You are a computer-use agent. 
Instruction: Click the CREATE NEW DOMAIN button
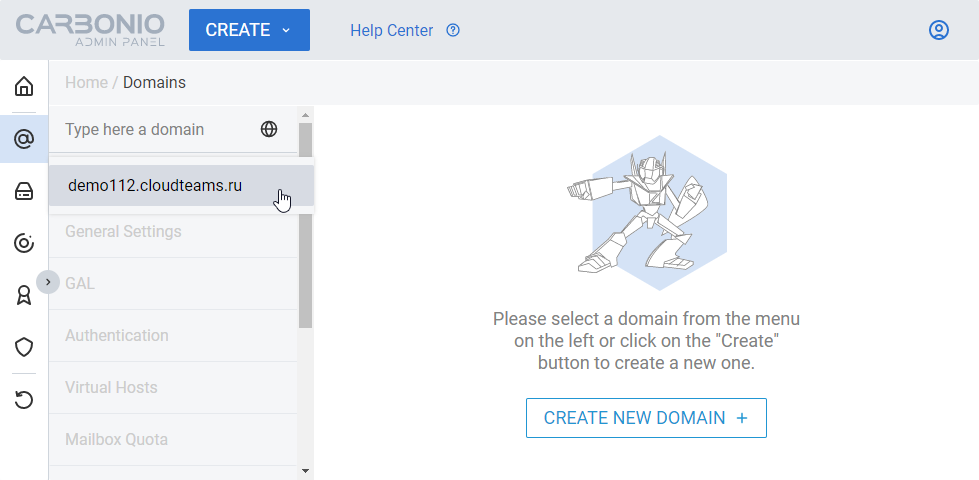[x=646, y=418]
